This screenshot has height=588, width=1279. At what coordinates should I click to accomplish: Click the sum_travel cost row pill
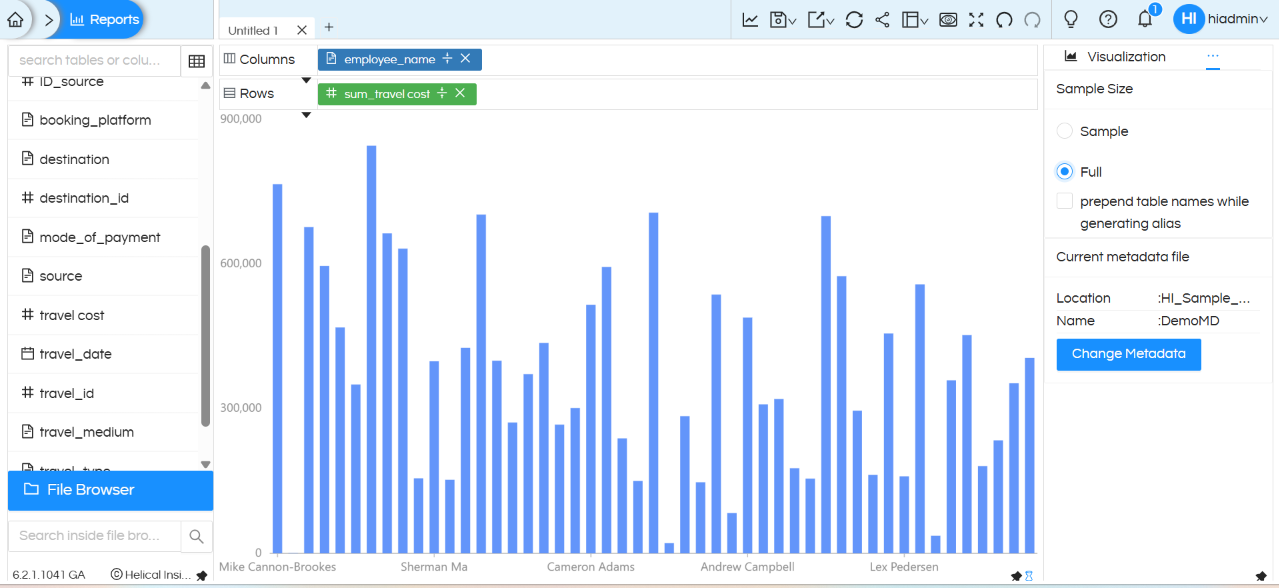[x=397, y=93]
